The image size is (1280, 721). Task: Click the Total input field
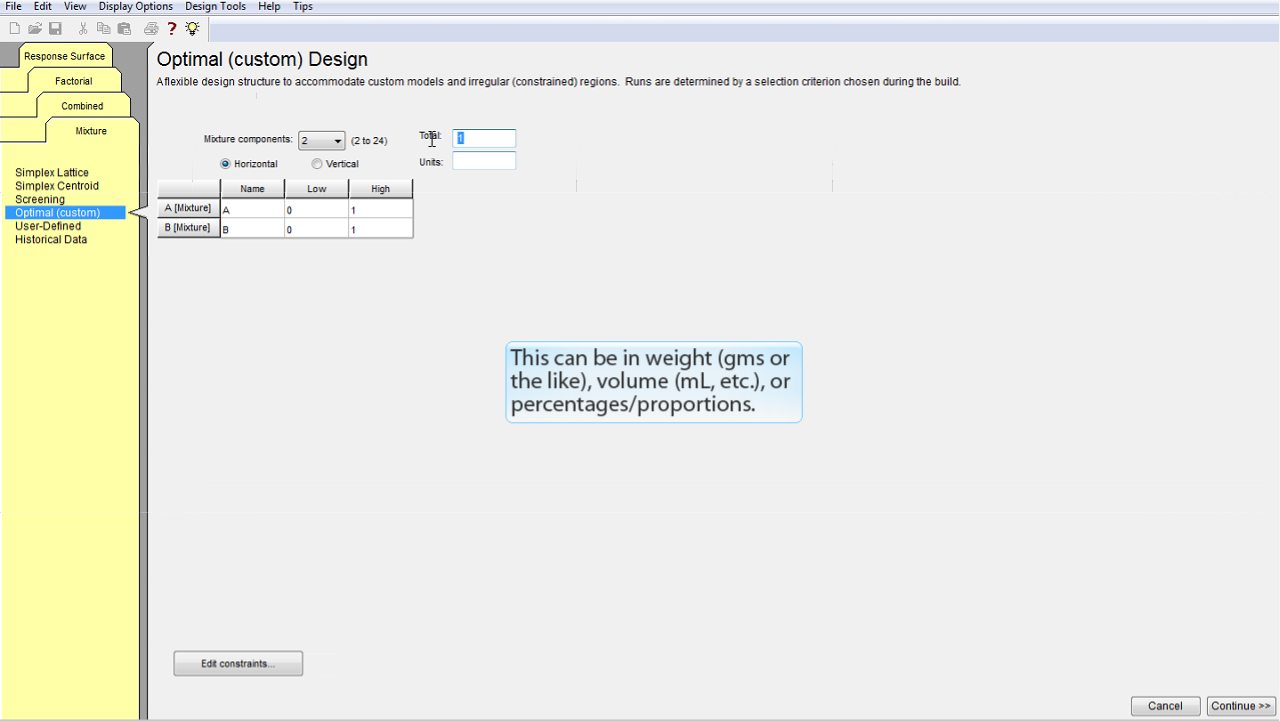point(484,138)
